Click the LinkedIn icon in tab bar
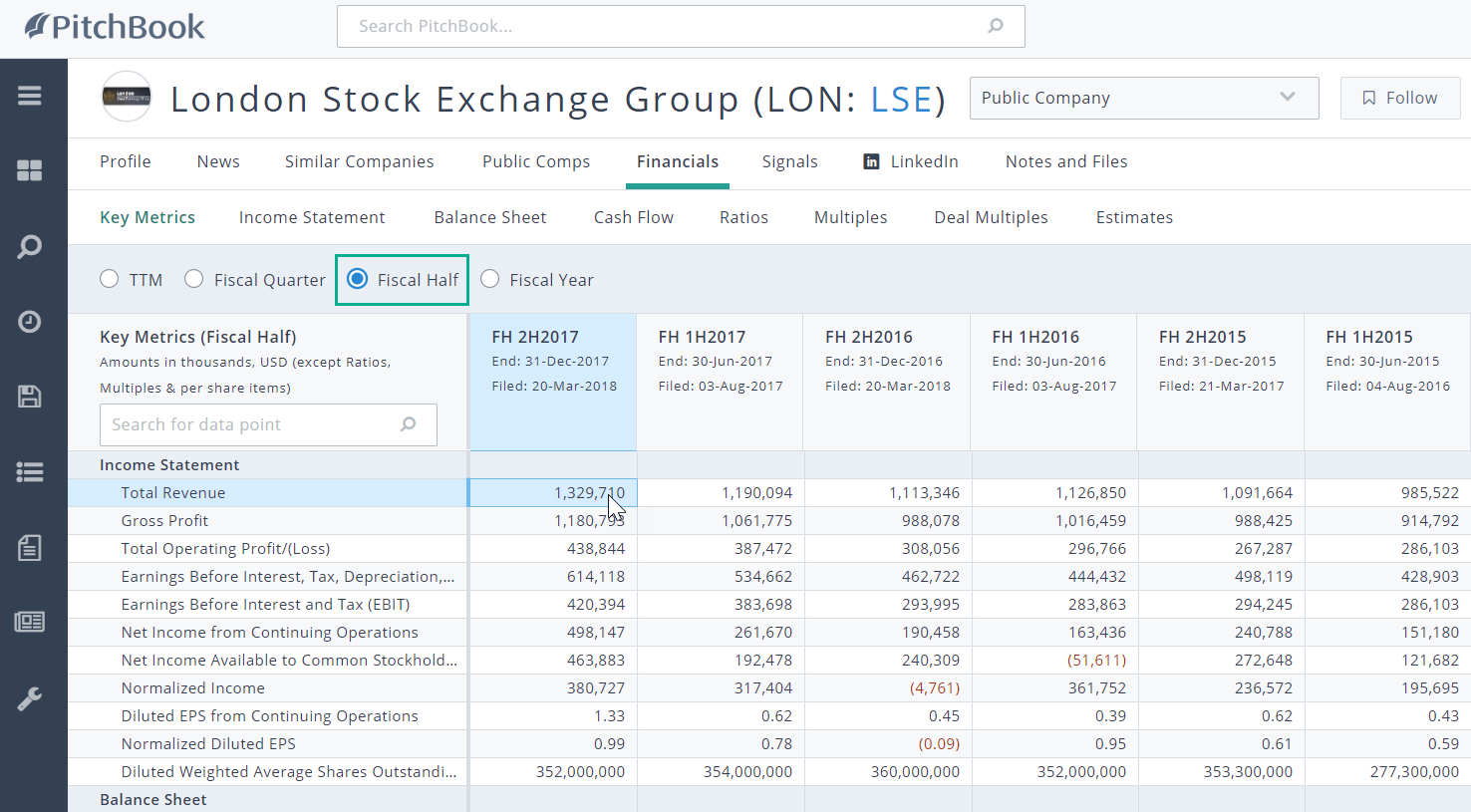This screenshot has height=812, width=1471. tap(871, 161)
